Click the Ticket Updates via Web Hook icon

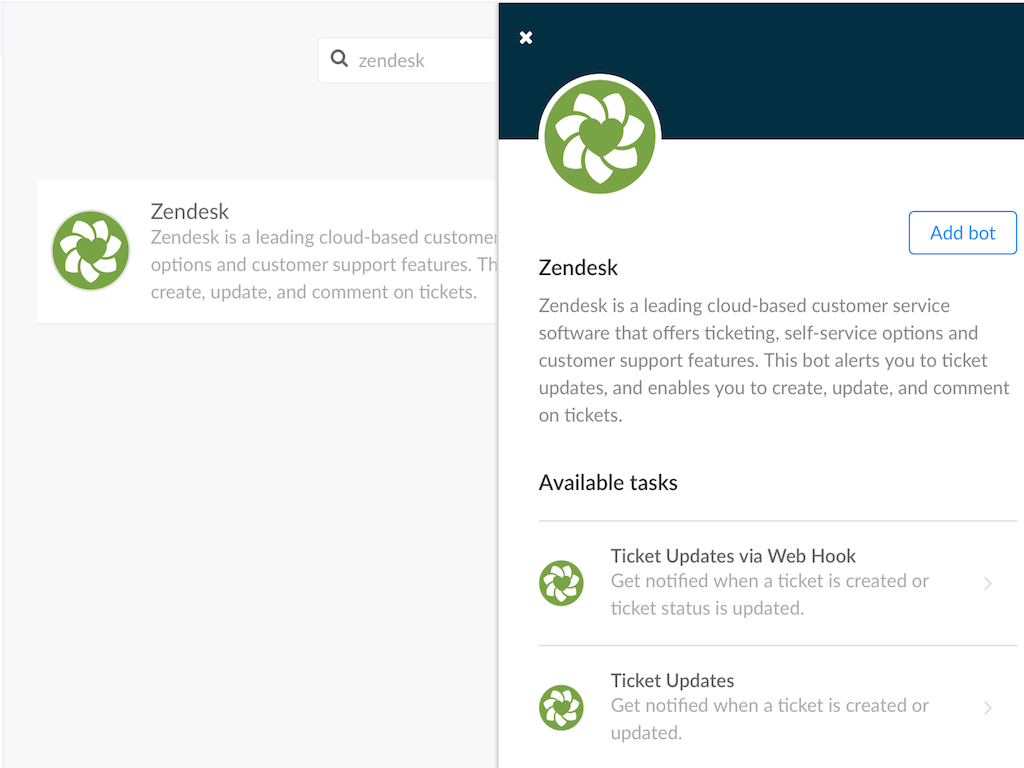pos(561,583)
